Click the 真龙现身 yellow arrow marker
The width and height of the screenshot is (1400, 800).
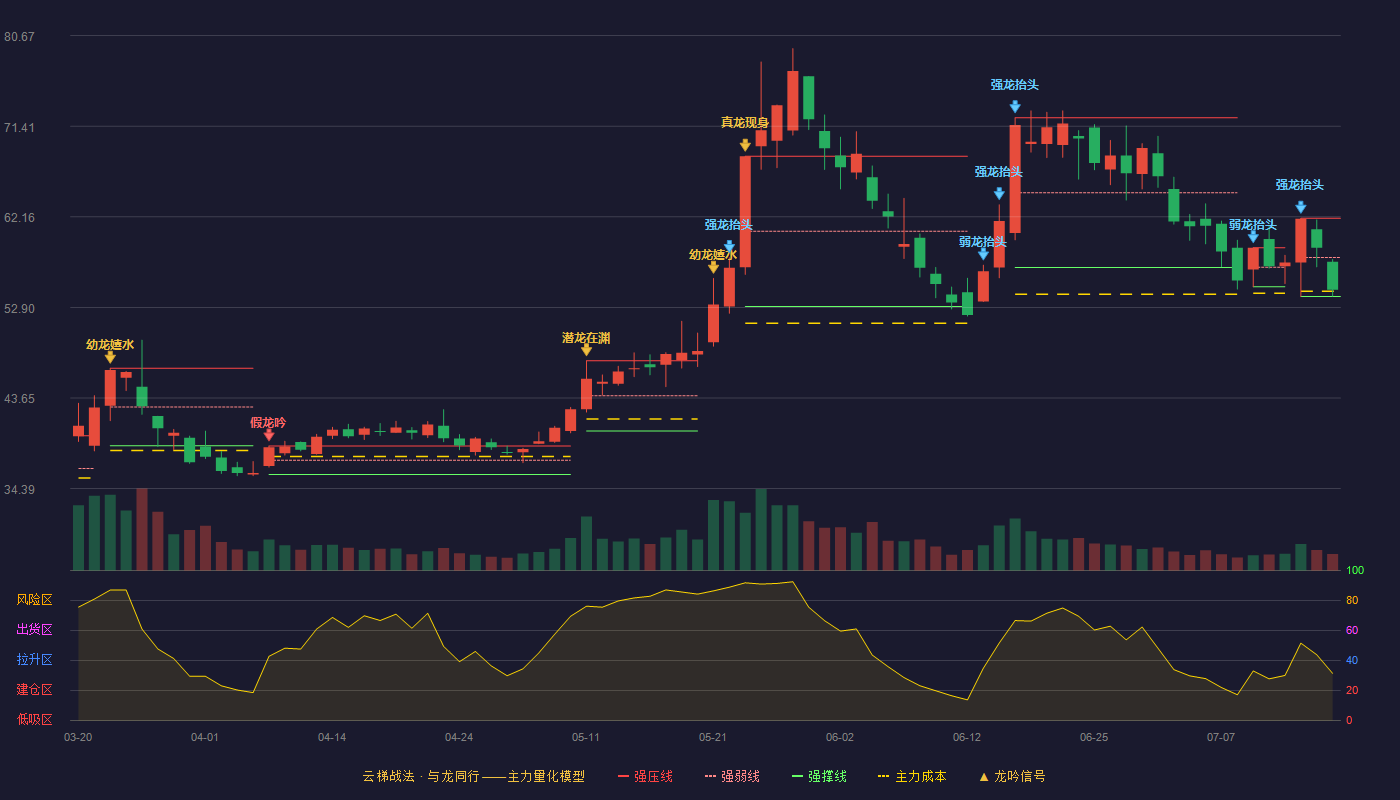745,146
